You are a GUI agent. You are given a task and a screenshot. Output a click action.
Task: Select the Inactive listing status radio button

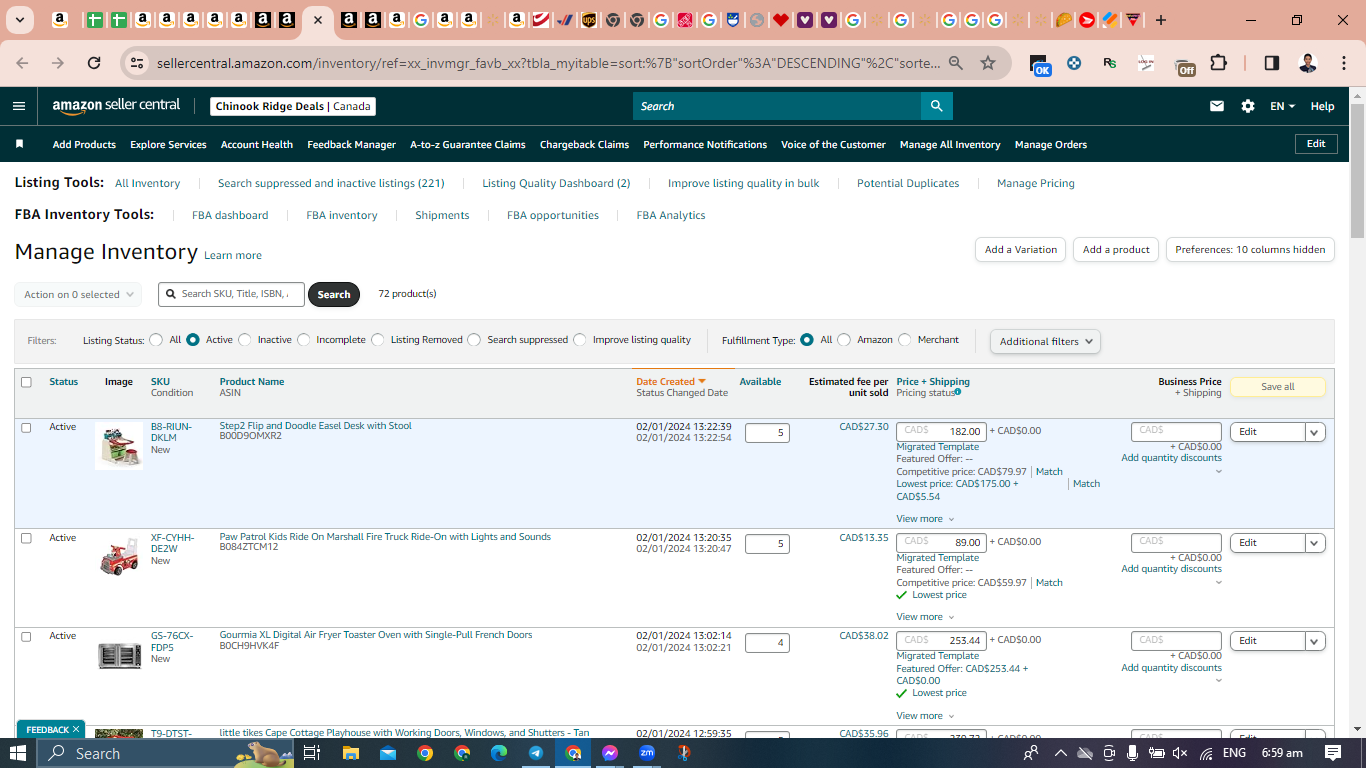244,340
